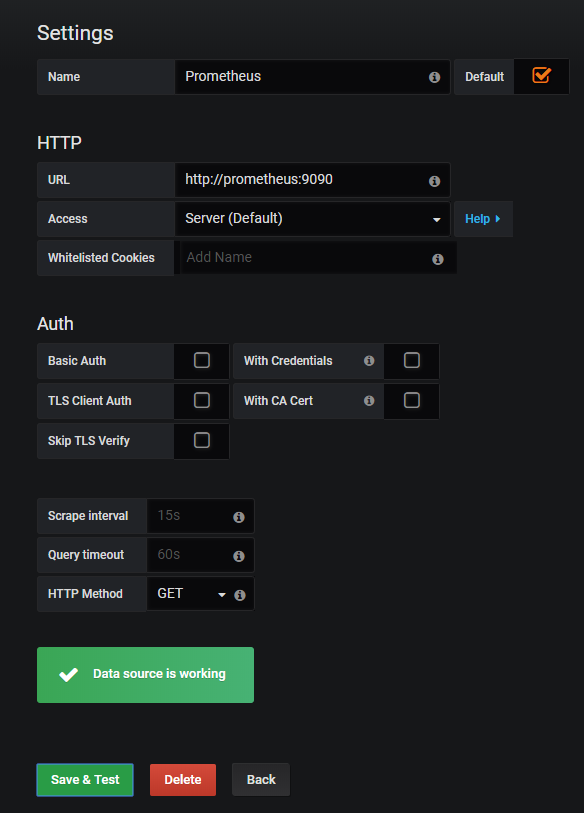Click the HTTP Method info icon
This screenshot has width=584, height=813.
[240, 595]
